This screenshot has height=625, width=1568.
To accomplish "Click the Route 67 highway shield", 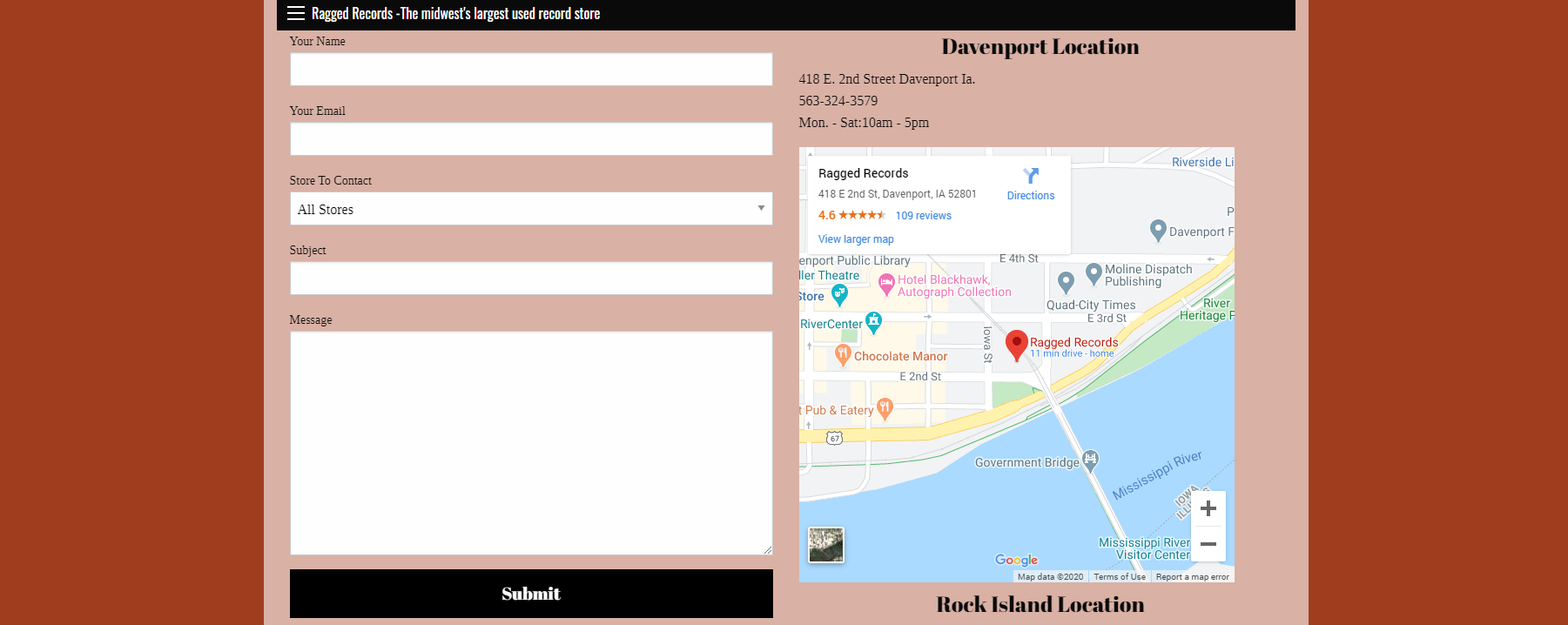I will click(x=835, y=438).
